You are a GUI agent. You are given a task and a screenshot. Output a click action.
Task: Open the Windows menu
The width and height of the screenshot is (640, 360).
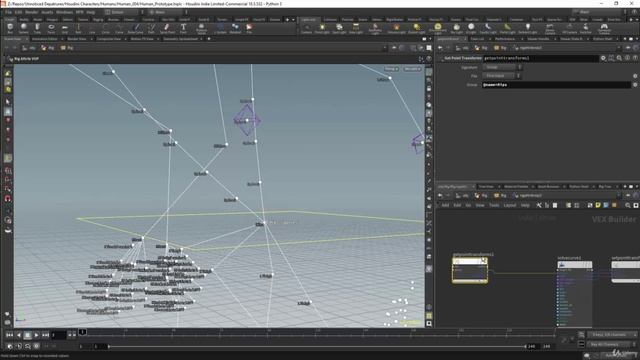(64, 12)
